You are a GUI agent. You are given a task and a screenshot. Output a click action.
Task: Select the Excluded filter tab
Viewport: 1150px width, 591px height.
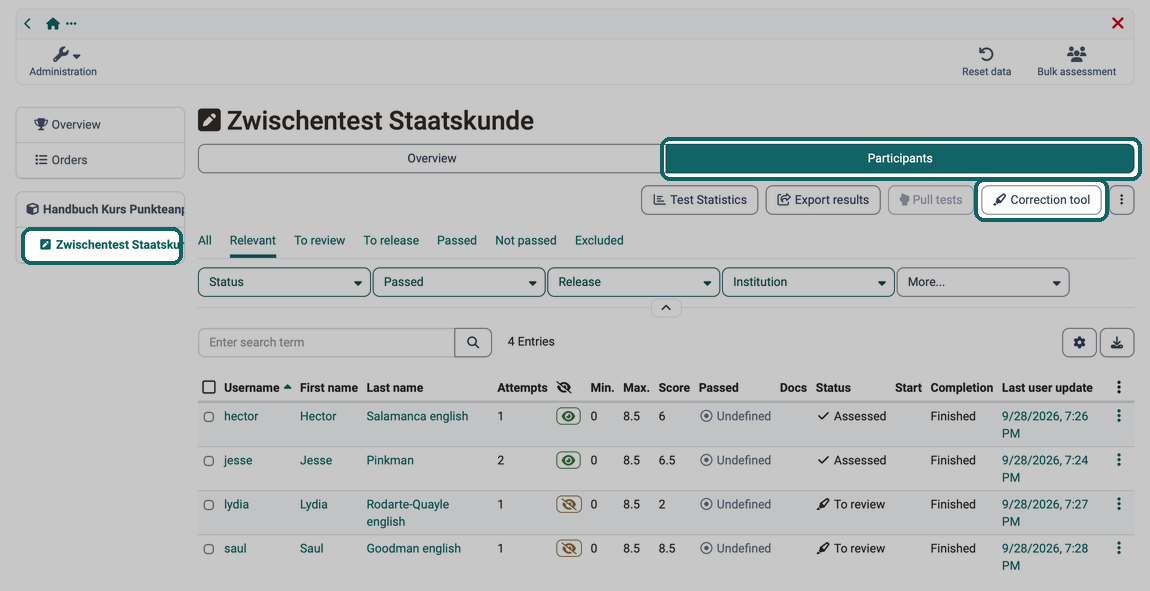tap(599, 241)
